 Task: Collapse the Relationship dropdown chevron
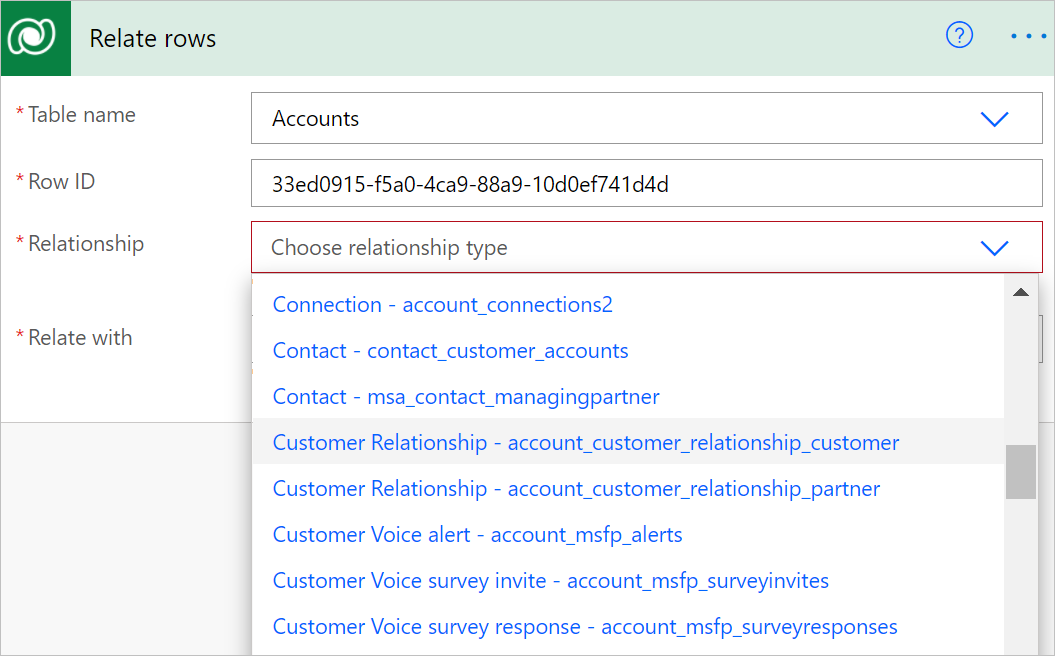(x=994, y=248)
